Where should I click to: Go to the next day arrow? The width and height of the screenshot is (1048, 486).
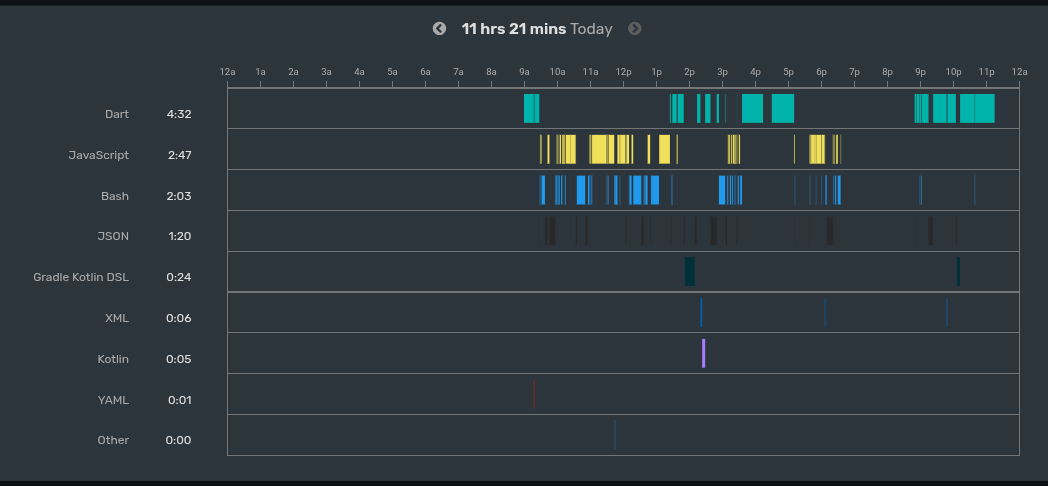coord(634,29)
